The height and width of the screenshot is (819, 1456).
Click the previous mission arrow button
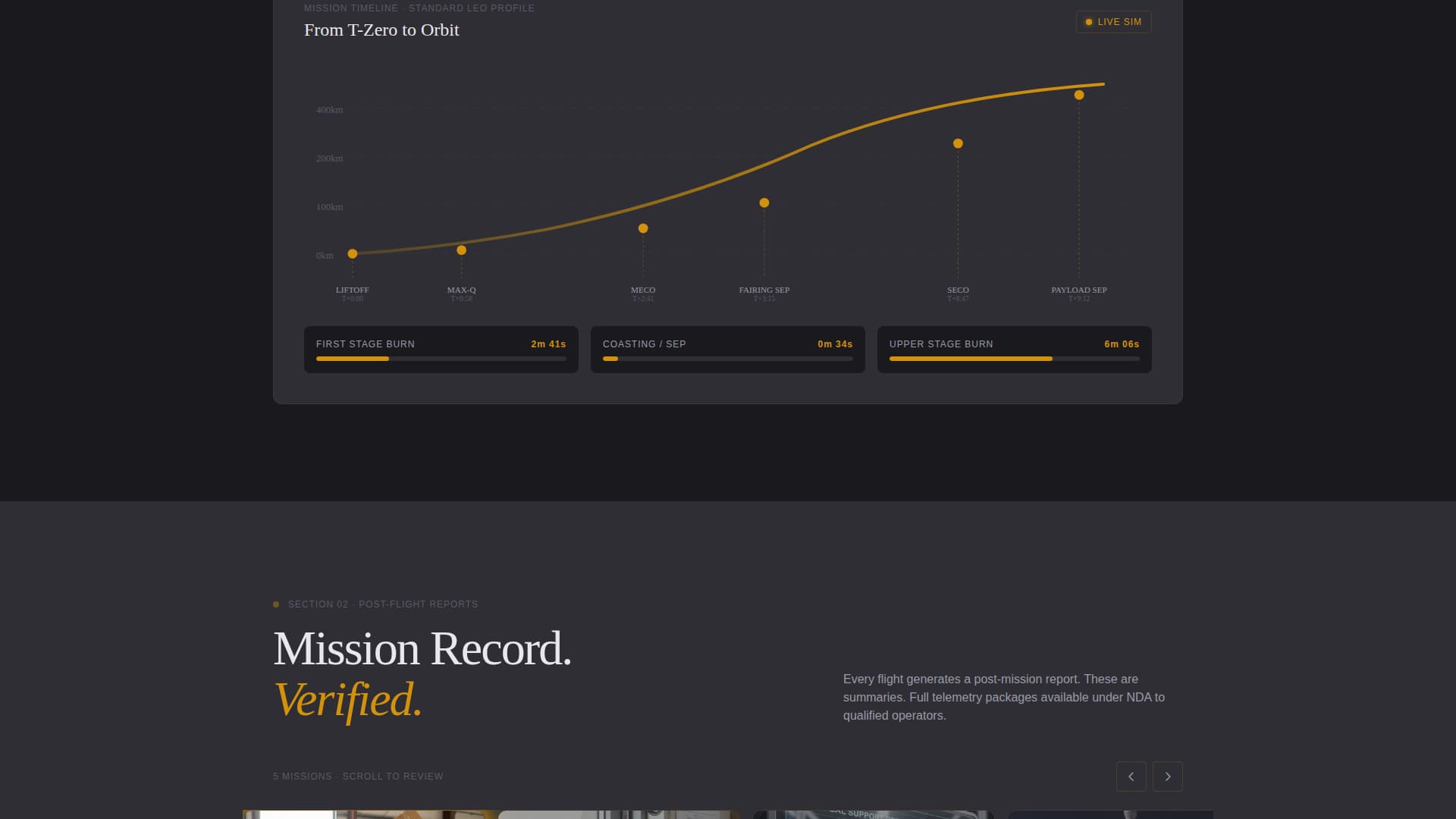coord(1131,777)
